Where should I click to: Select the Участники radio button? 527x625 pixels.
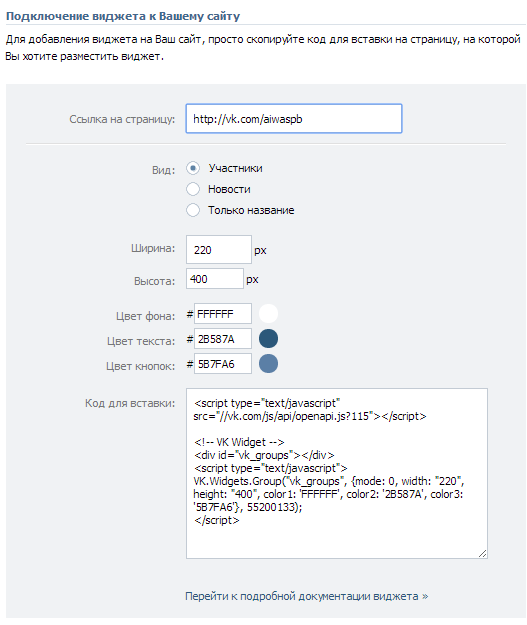[193, 168]
